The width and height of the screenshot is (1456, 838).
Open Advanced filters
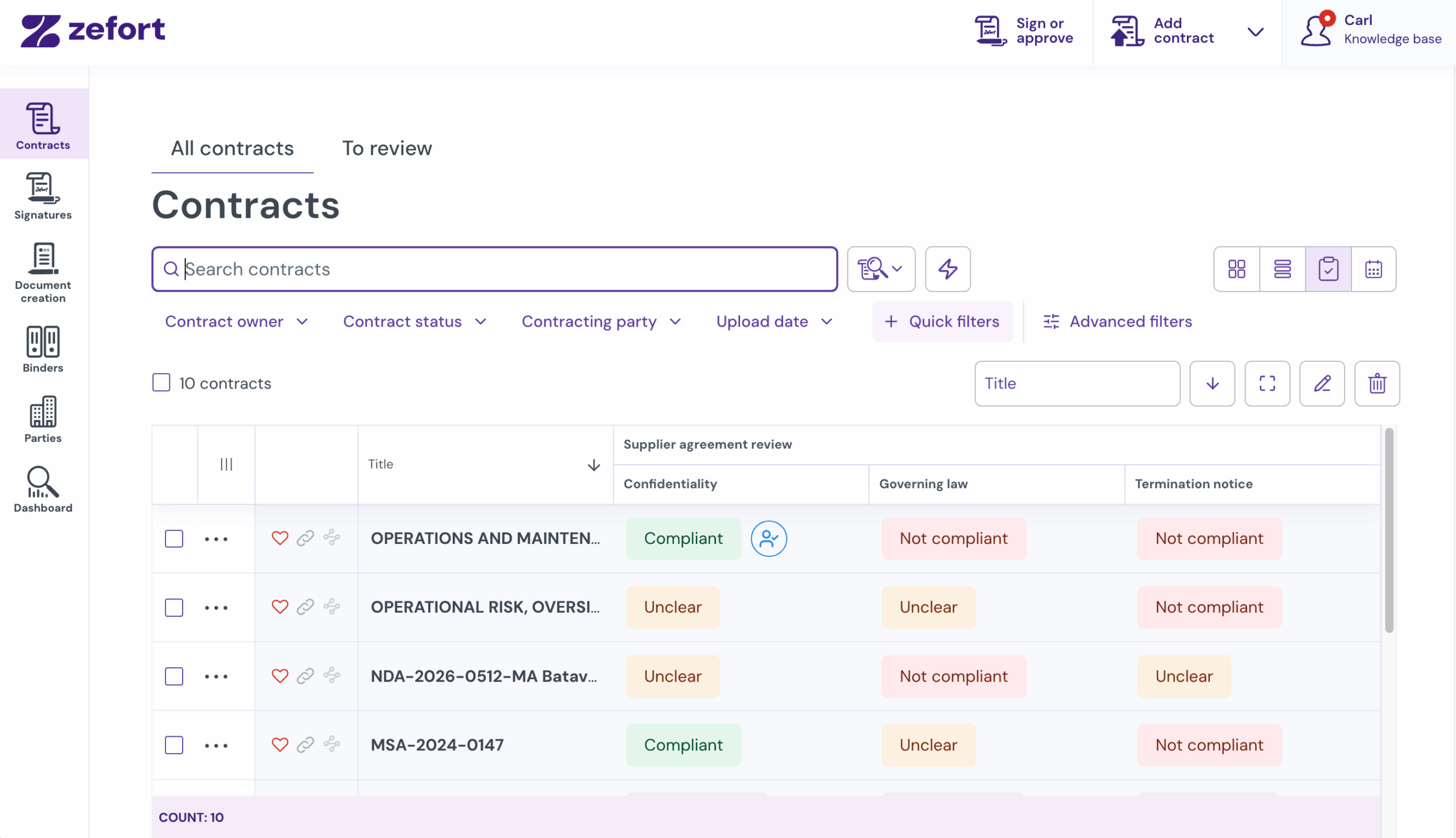pyautogui.click(x=1118, y=322)
